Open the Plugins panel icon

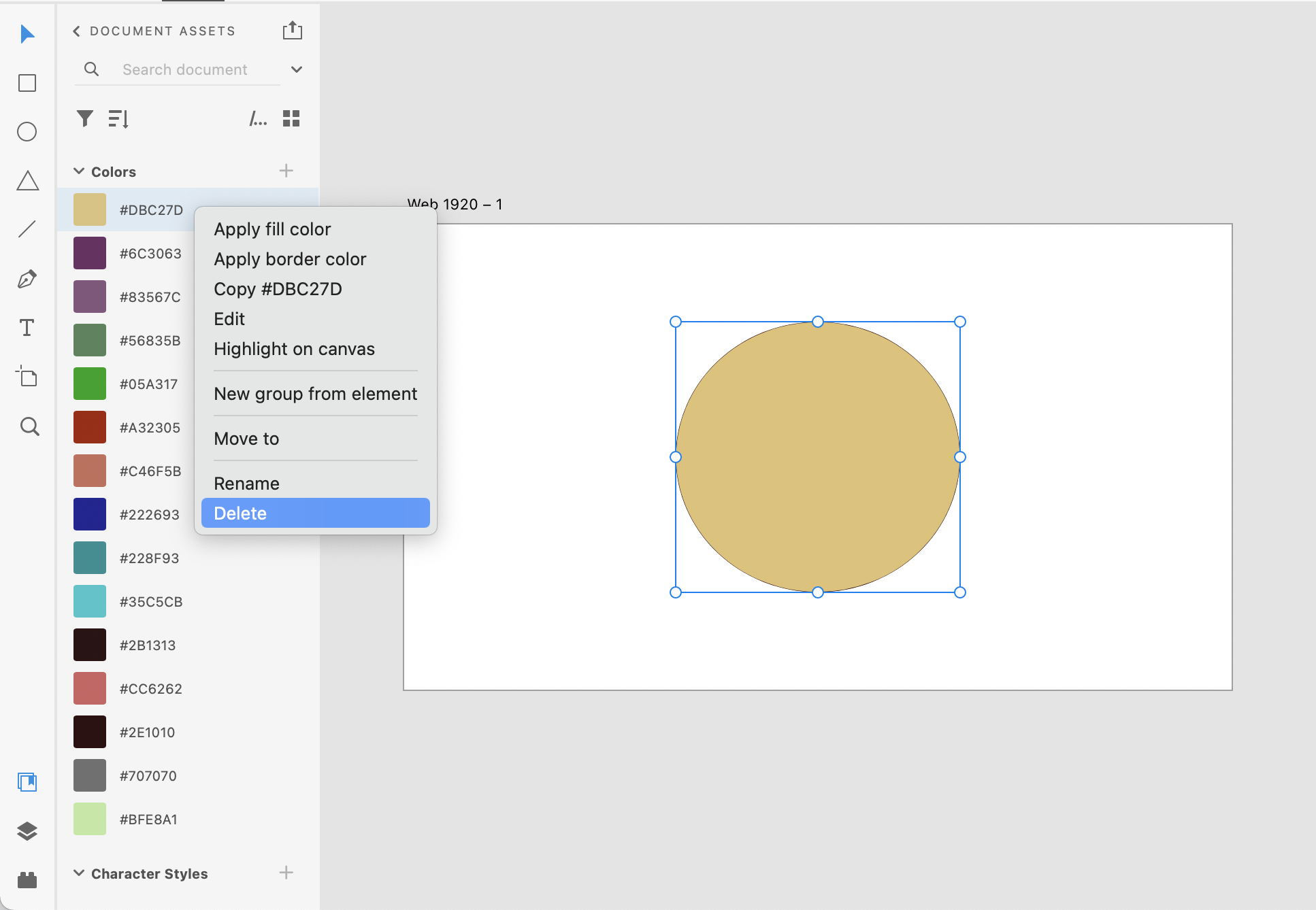point(27,880)
